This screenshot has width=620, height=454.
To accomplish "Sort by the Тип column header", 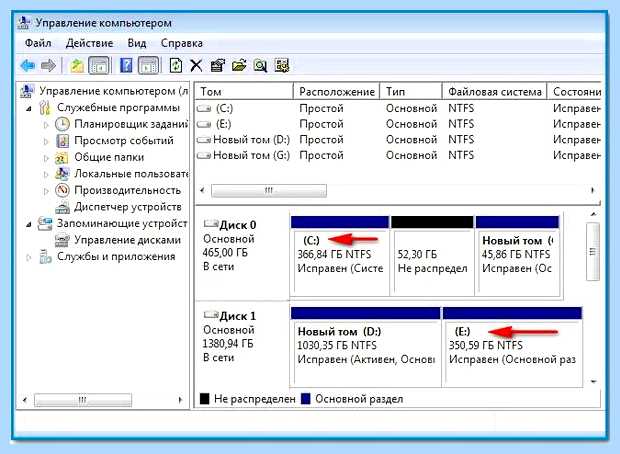I will coord(411,91).
